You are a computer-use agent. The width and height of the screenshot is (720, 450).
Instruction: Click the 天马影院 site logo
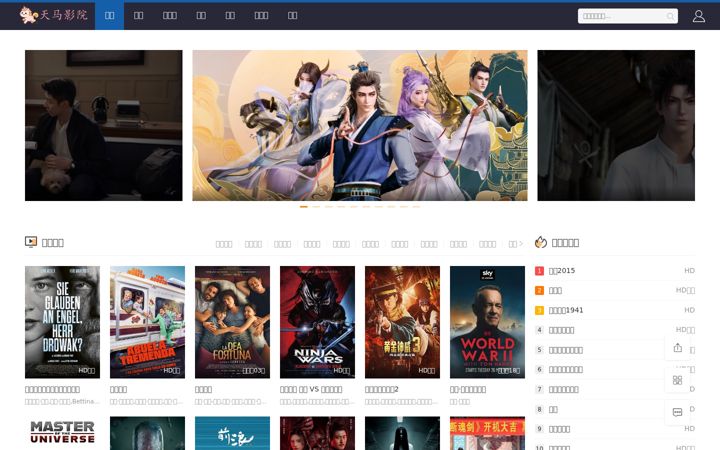tap(53, 15)
